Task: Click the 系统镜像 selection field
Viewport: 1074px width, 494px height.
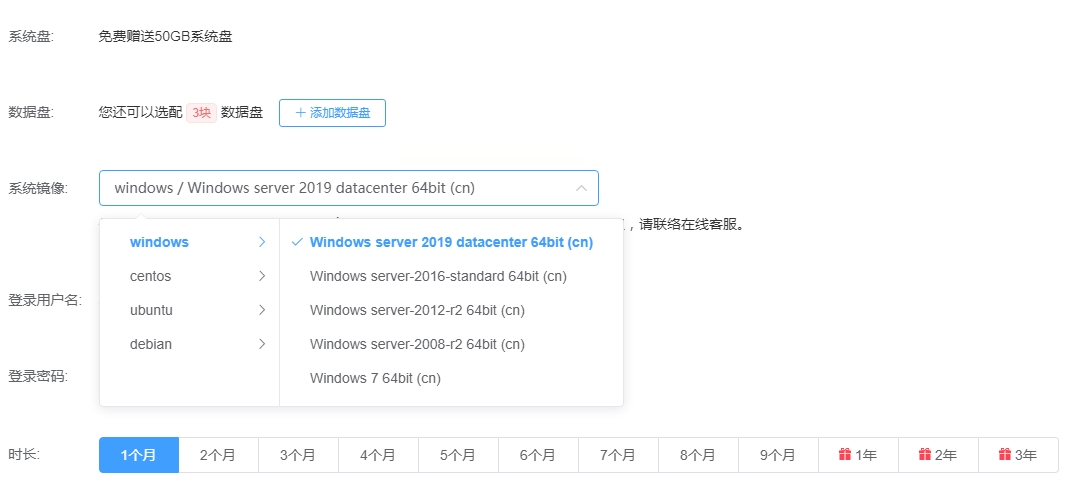Action: pos(349,188)
